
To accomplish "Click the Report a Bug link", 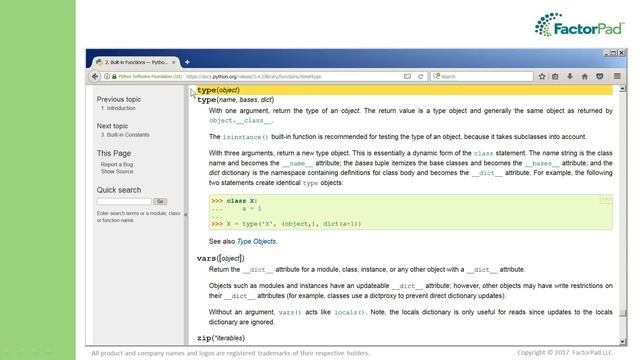I will tap(117, 164).
